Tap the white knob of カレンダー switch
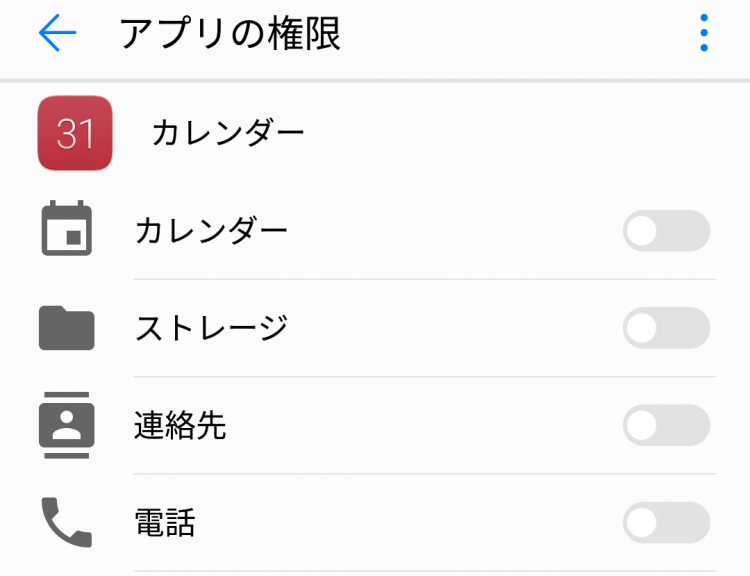 642,231
